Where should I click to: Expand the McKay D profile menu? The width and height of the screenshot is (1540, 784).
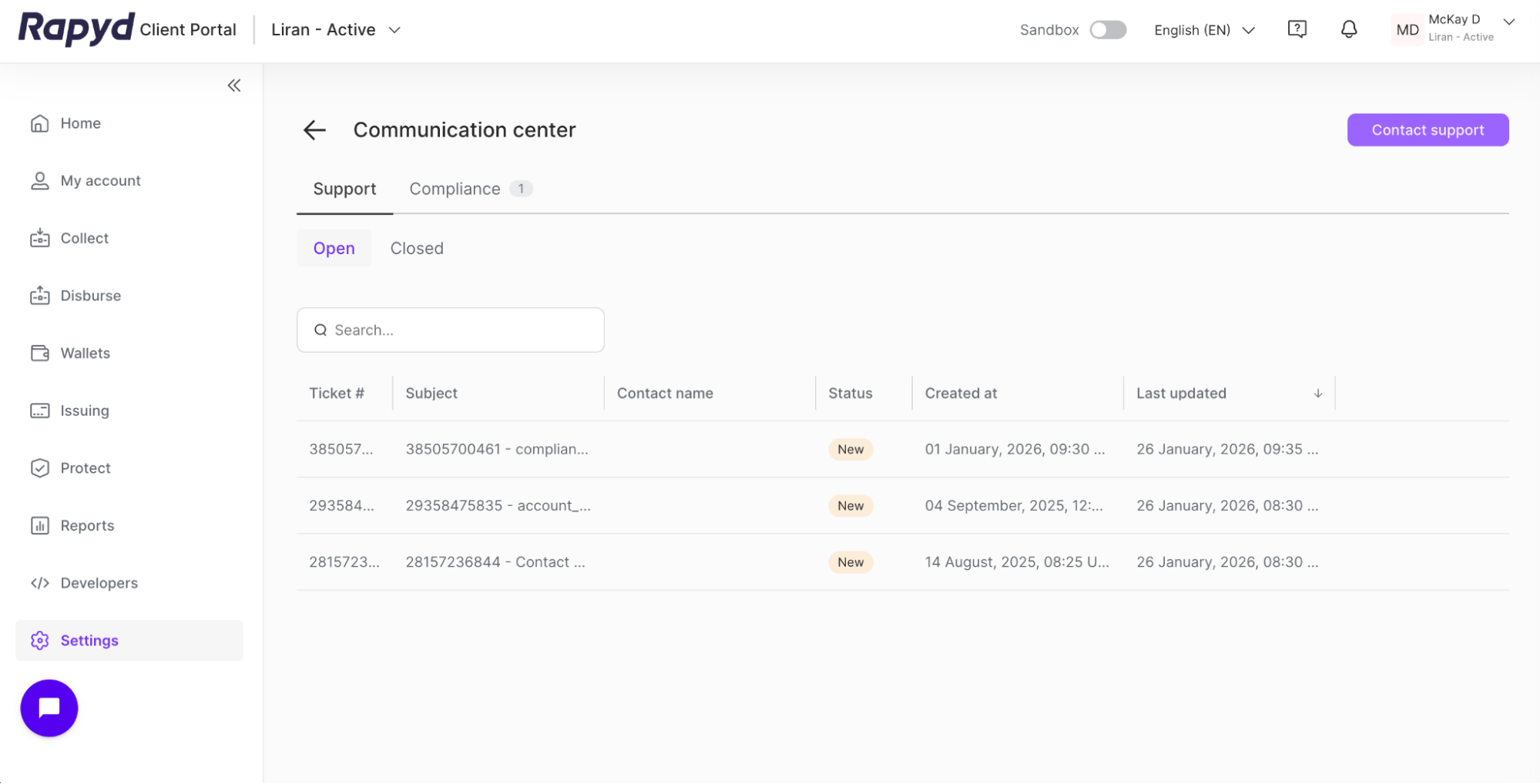pos(1454,28)
